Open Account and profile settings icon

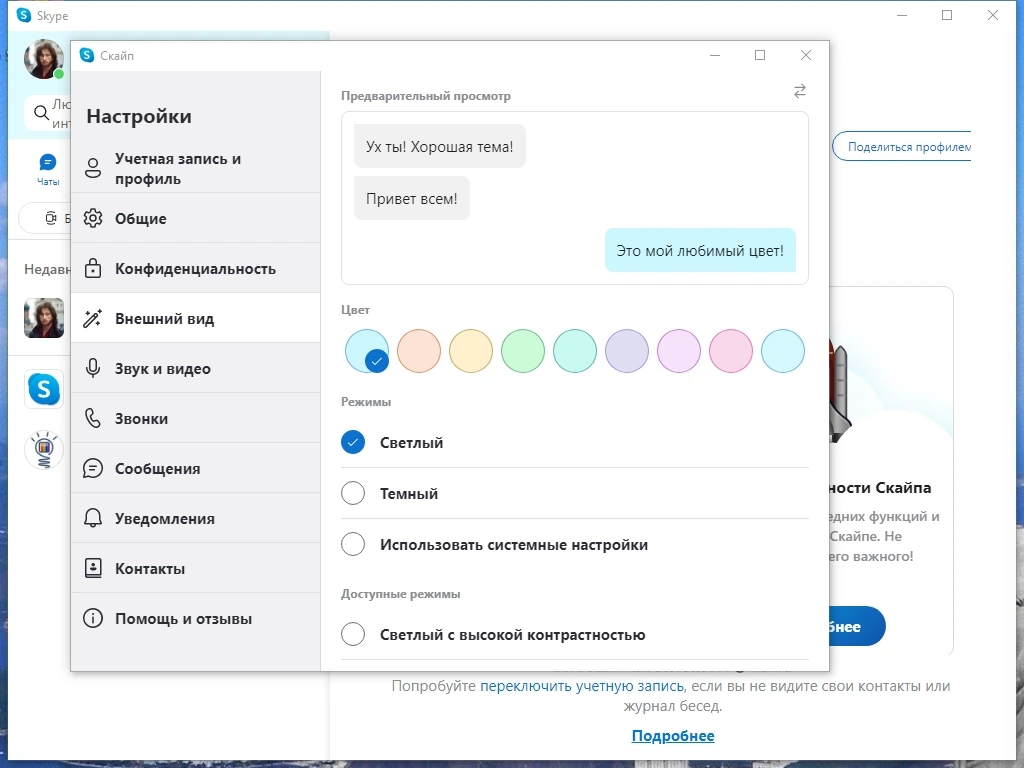[93, 168]
